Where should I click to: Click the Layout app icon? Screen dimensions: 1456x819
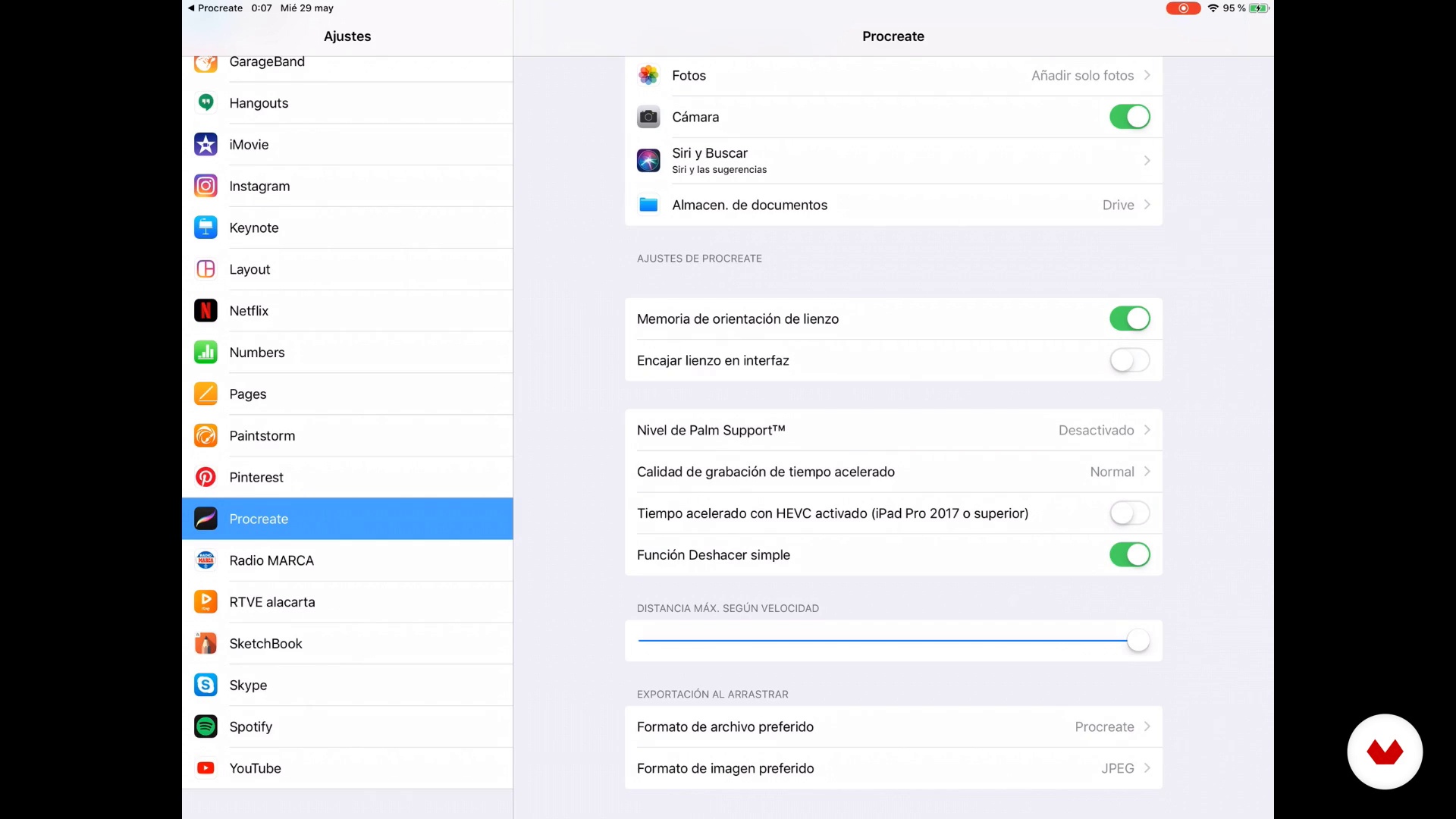(x=206, y=269)
